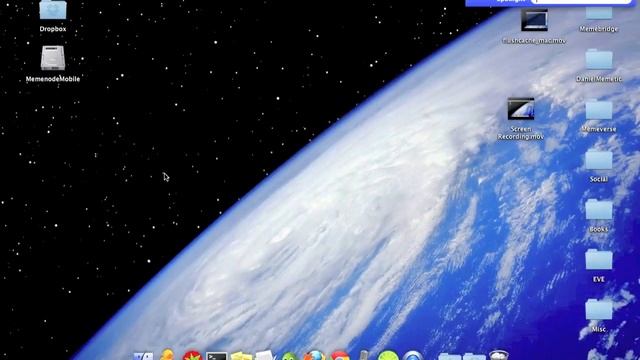Viewport: 640px width, 360px height.
Task: Open the Social folder
Action: click(599, 160)
